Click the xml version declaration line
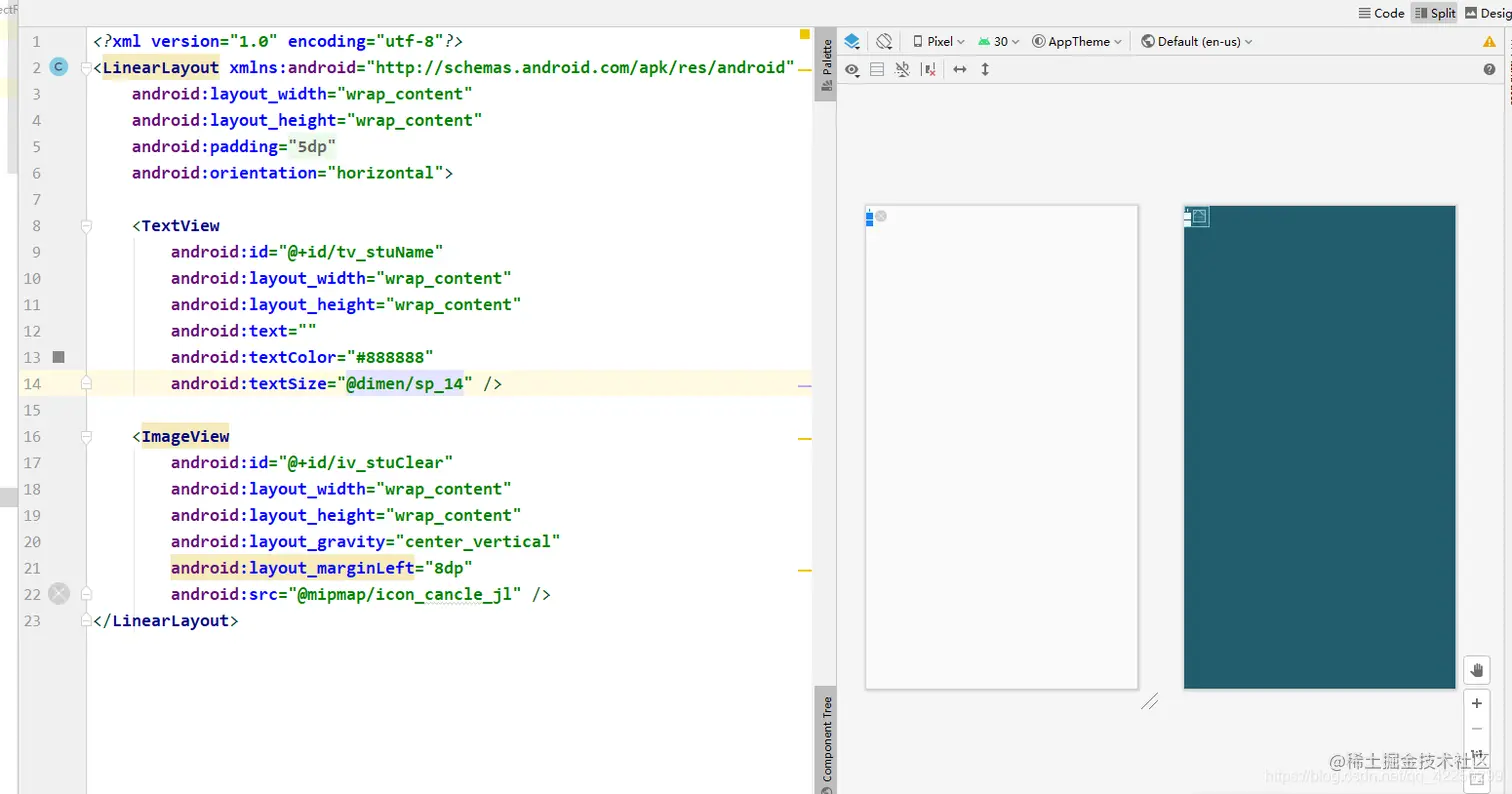This screenshot has height=794, width=1512. 278,41
